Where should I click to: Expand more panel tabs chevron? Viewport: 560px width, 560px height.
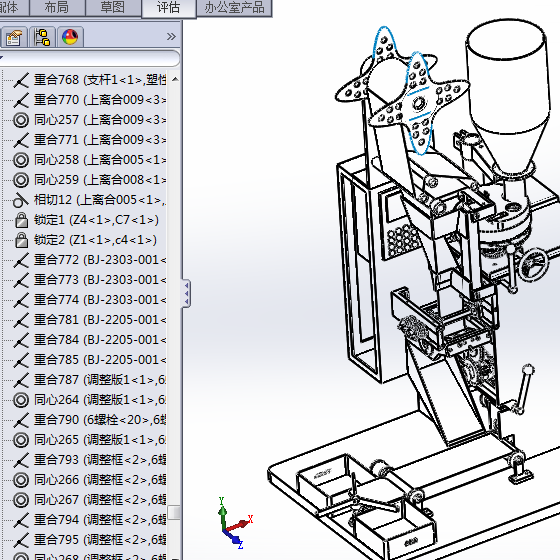pos(171,36)
